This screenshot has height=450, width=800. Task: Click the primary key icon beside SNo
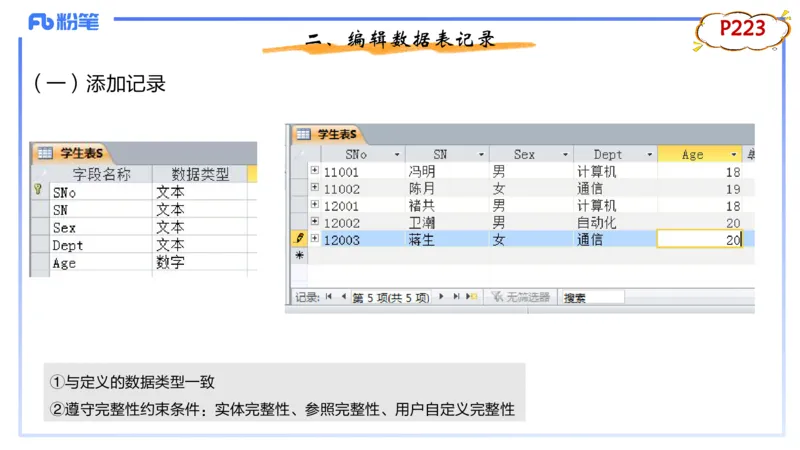(x=38, y=190)
